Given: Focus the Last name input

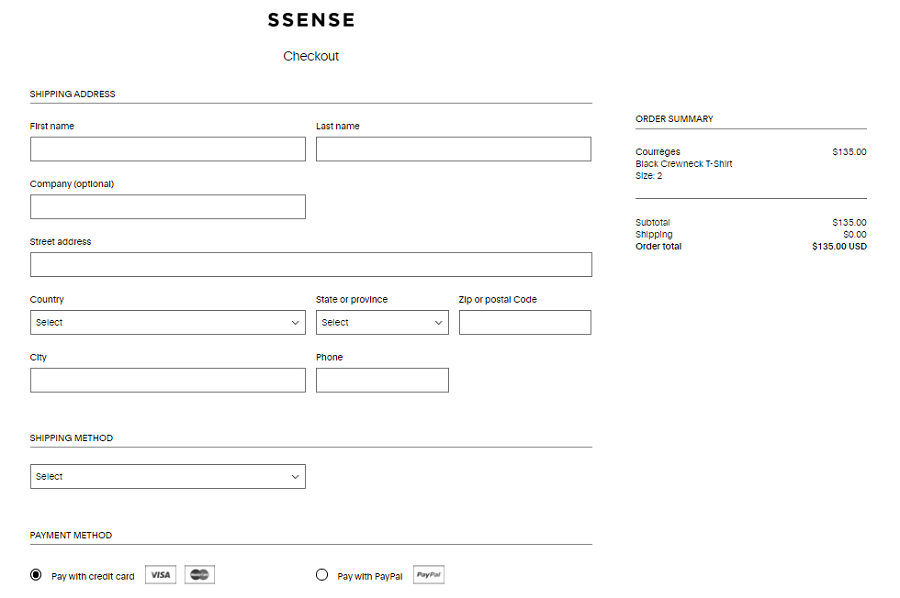Looking at the screenshot, I should click(x=454, y=149).
